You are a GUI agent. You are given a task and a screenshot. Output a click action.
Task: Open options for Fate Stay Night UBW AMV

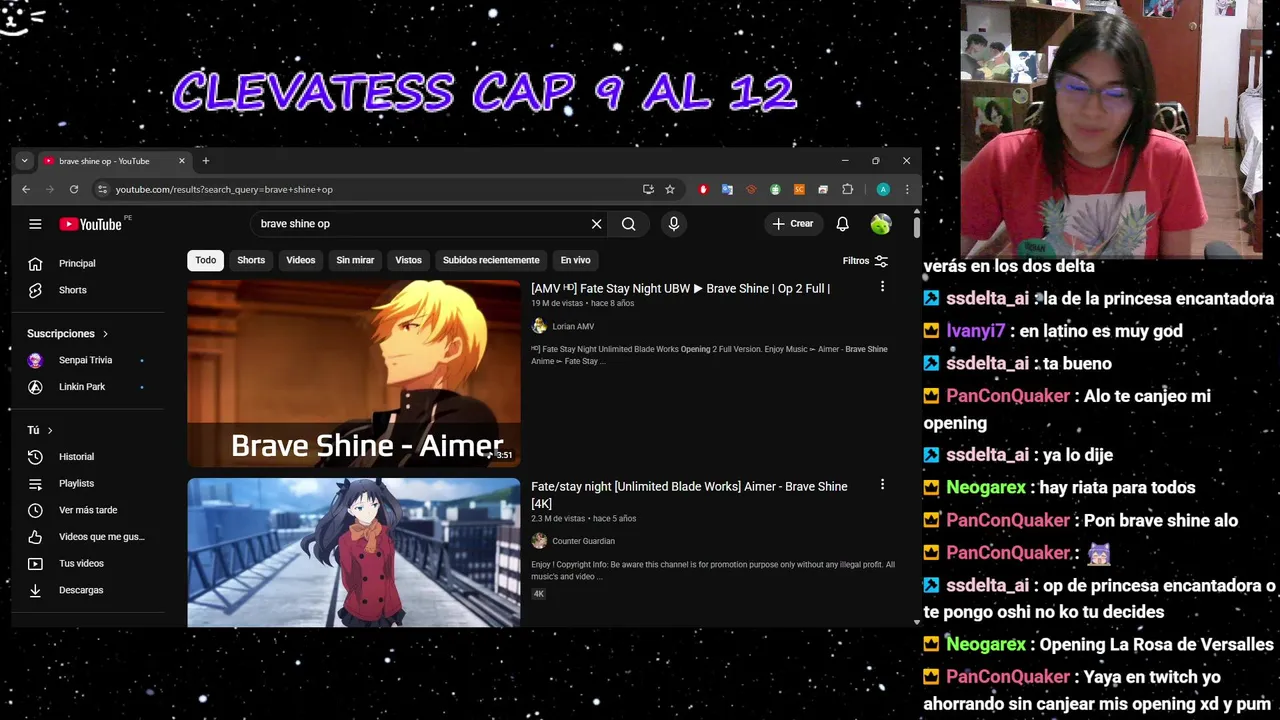882,287
